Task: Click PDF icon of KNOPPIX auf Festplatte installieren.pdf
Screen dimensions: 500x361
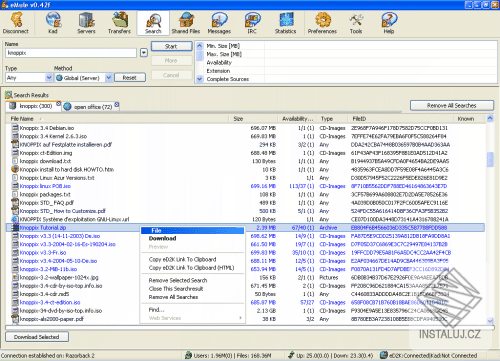Action: (x=15, y=144)
